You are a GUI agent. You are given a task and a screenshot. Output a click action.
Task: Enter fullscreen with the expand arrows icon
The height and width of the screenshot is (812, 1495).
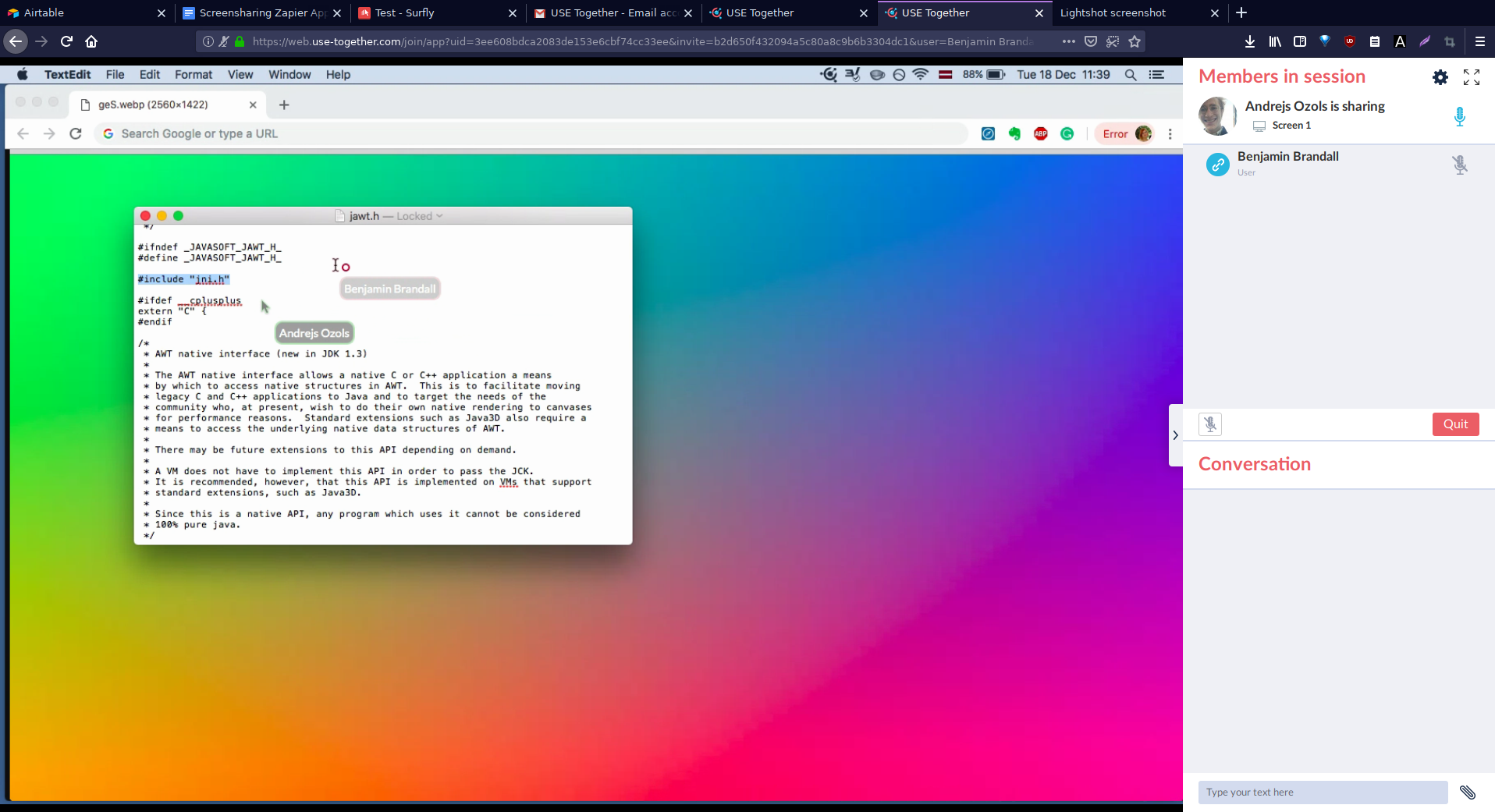[x=1472, y=77]
